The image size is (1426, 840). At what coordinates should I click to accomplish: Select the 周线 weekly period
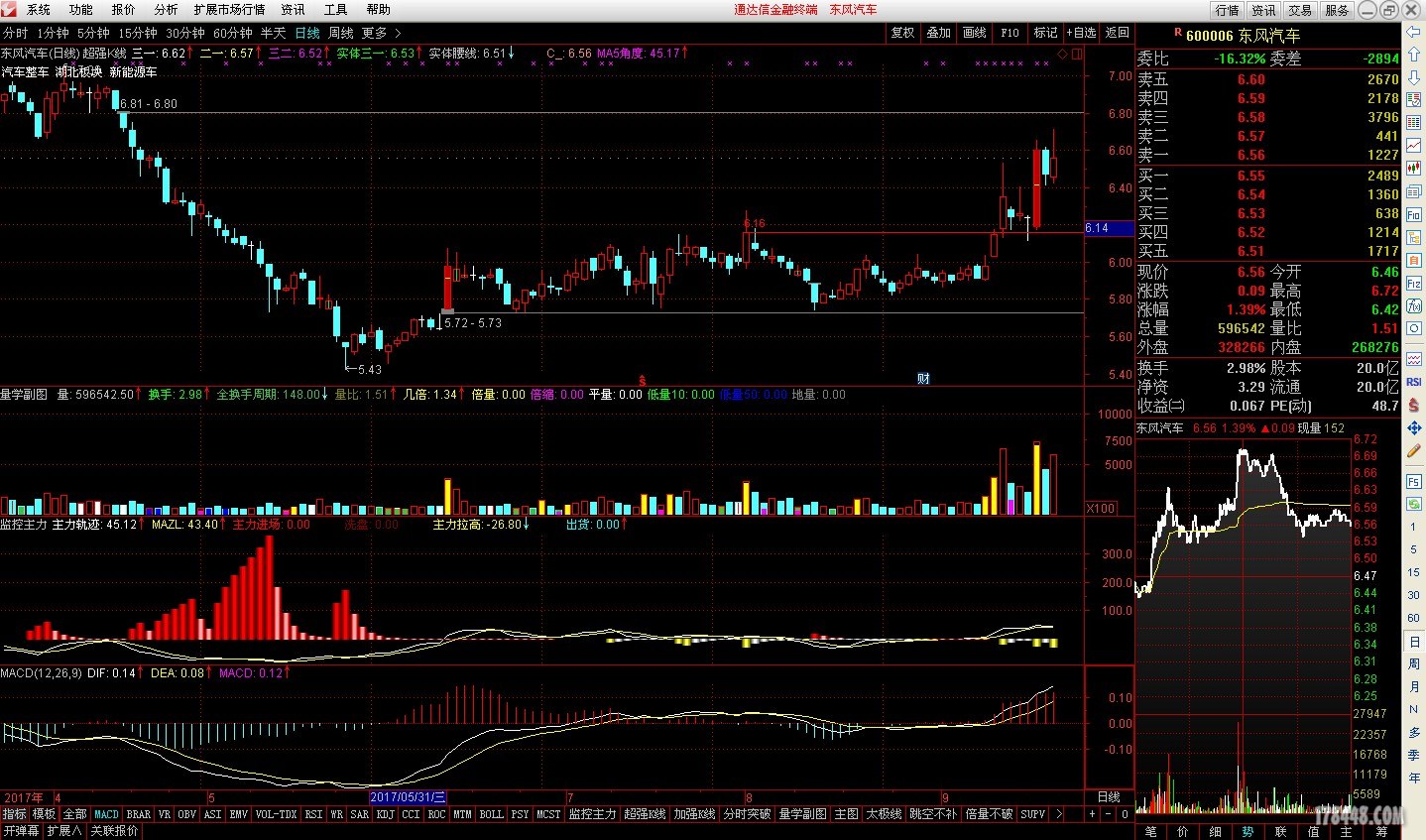coord(341,33)
